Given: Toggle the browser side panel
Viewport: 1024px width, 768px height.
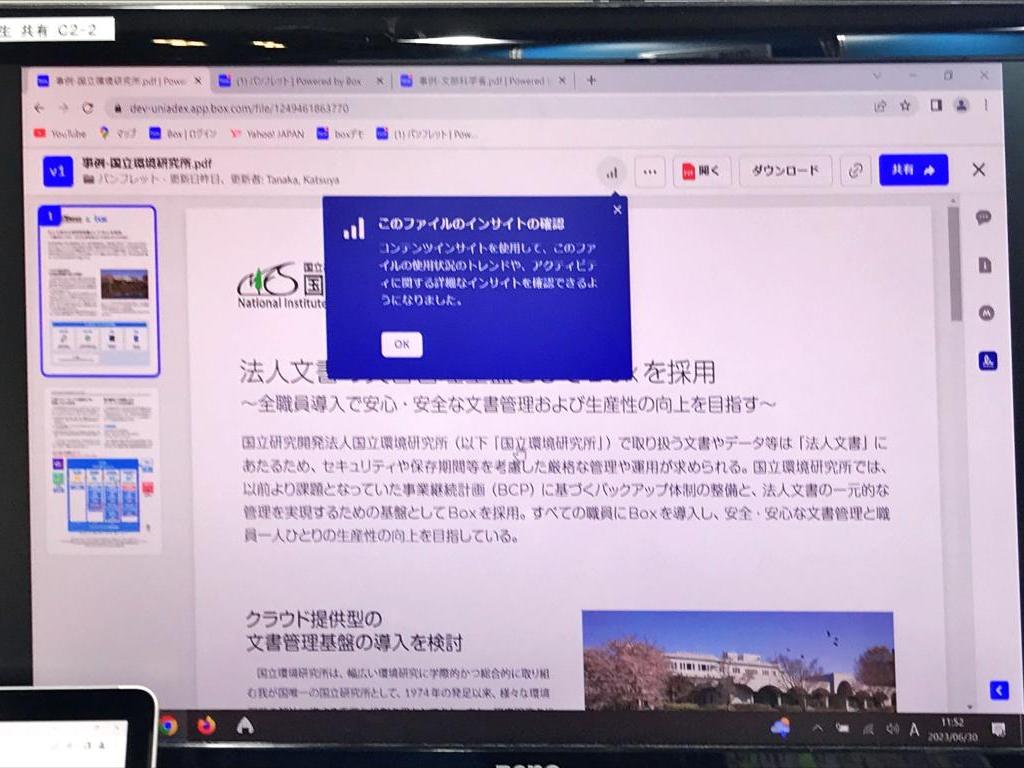Looking at the screenshot, I should (936, 105).
